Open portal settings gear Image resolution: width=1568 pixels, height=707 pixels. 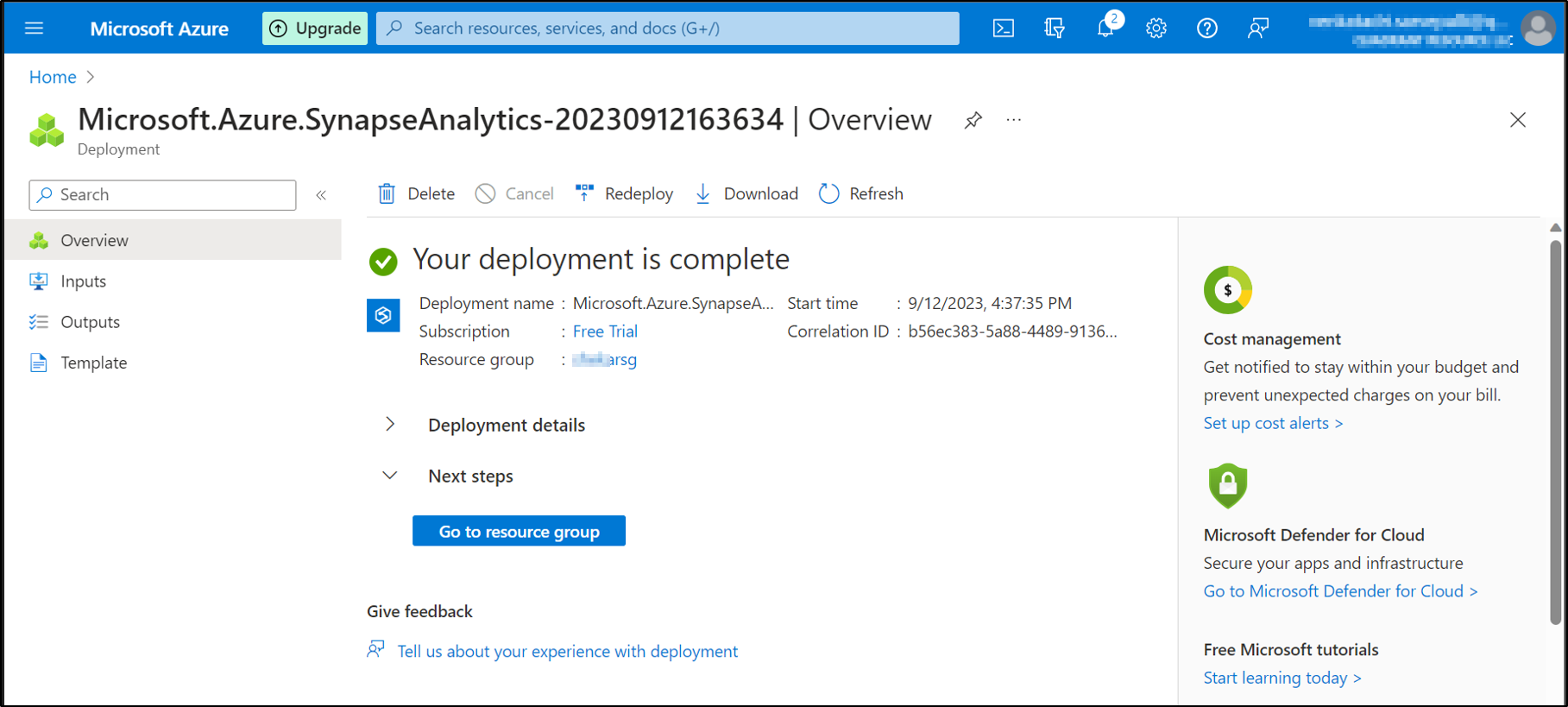click(1156, 28)
